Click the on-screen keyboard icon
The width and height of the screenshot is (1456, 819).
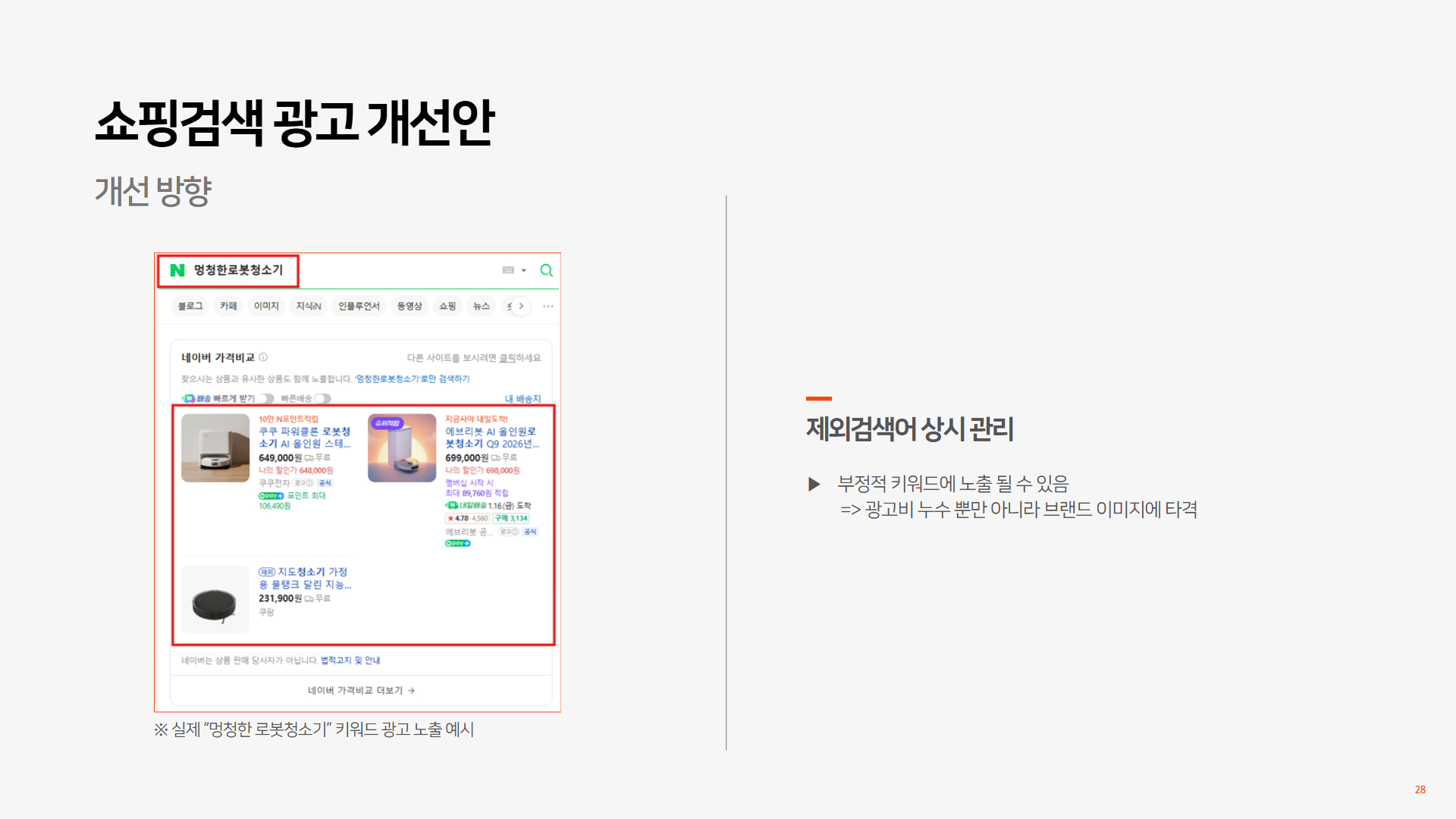tap(508, 271)
